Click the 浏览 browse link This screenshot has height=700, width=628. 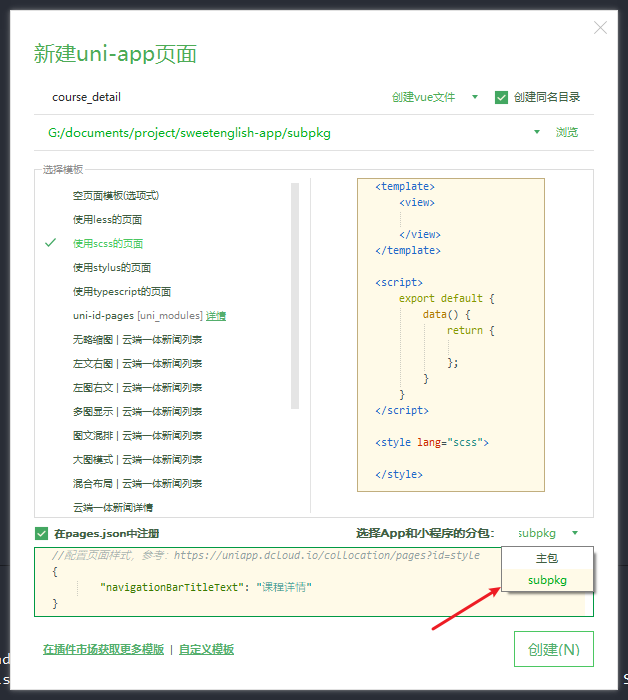pos(566,132)
